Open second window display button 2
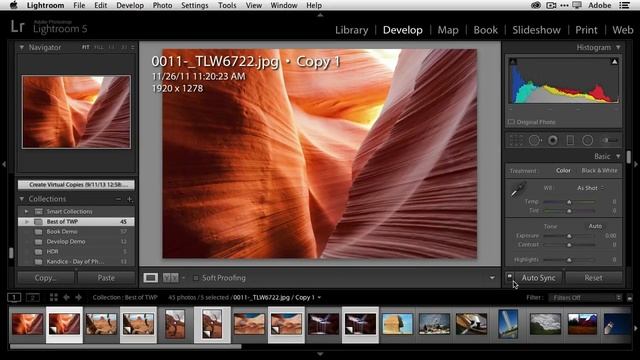This screenshot has height=360, width=640. click(x=33, y=297)
